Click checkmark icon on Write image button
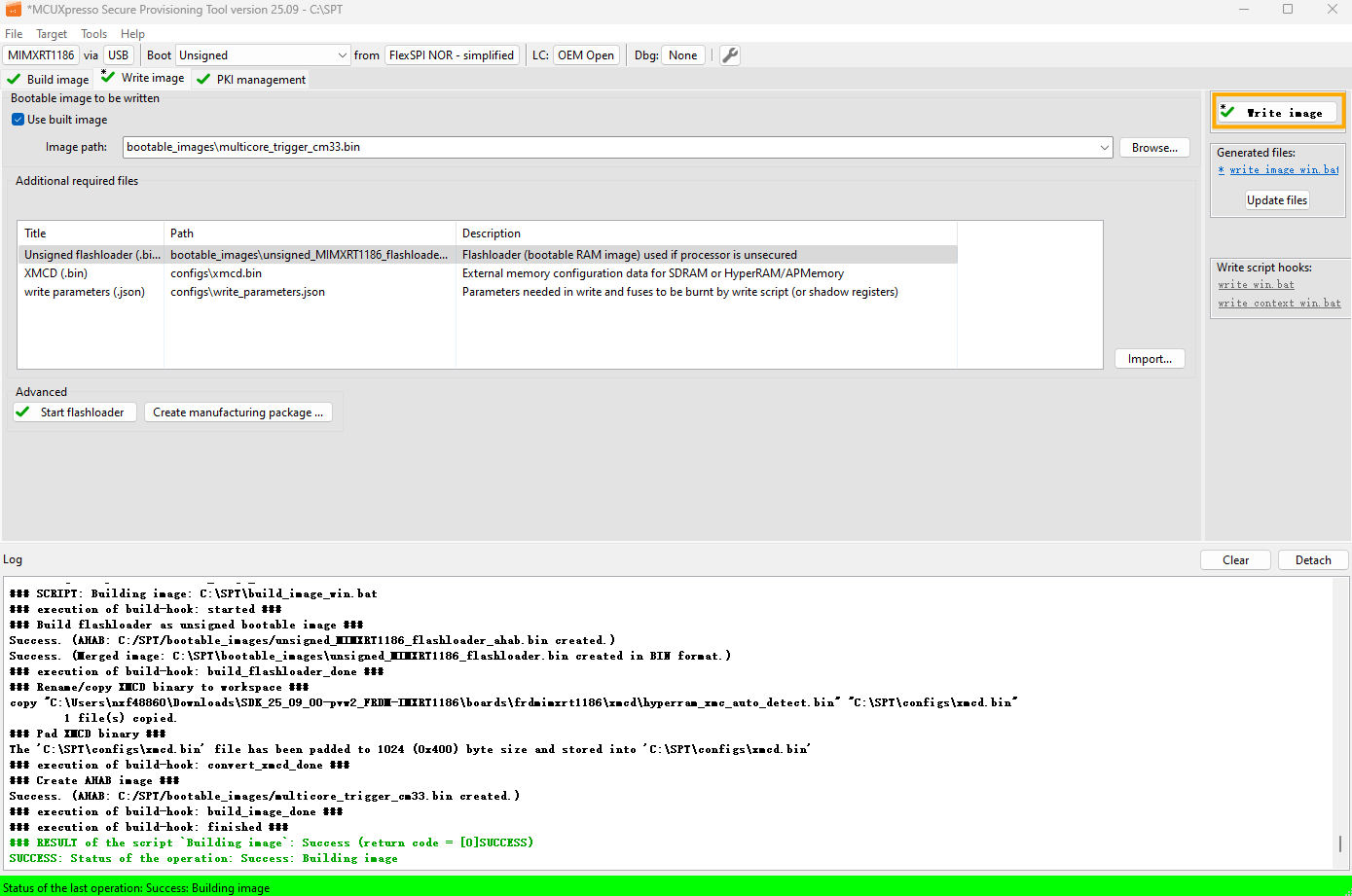The width and height of the screenshot is (1352, 896). point(1228,113)
